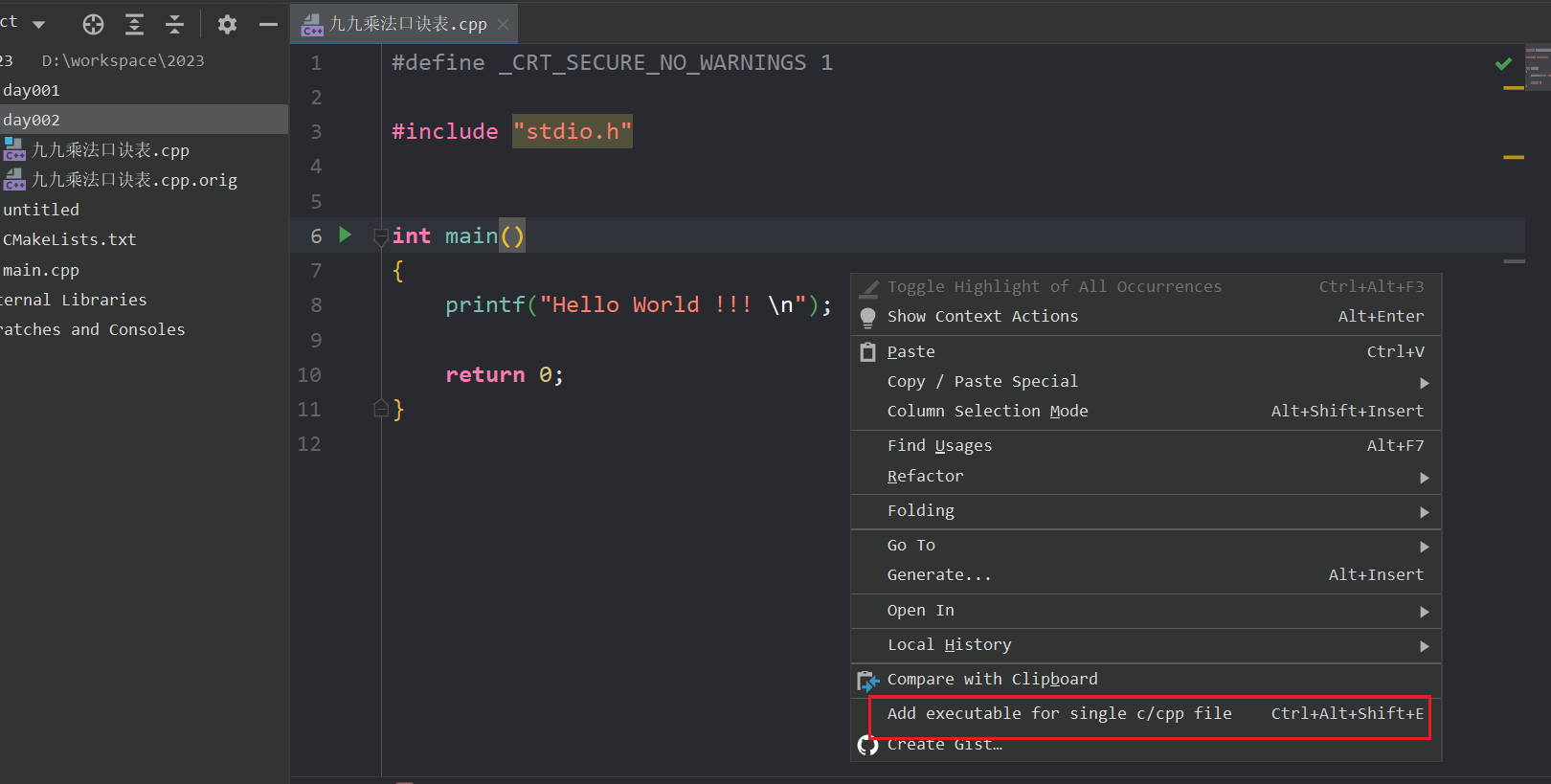
Task: Collapse main function using fold marker on line 6
Action: point(380,235)
